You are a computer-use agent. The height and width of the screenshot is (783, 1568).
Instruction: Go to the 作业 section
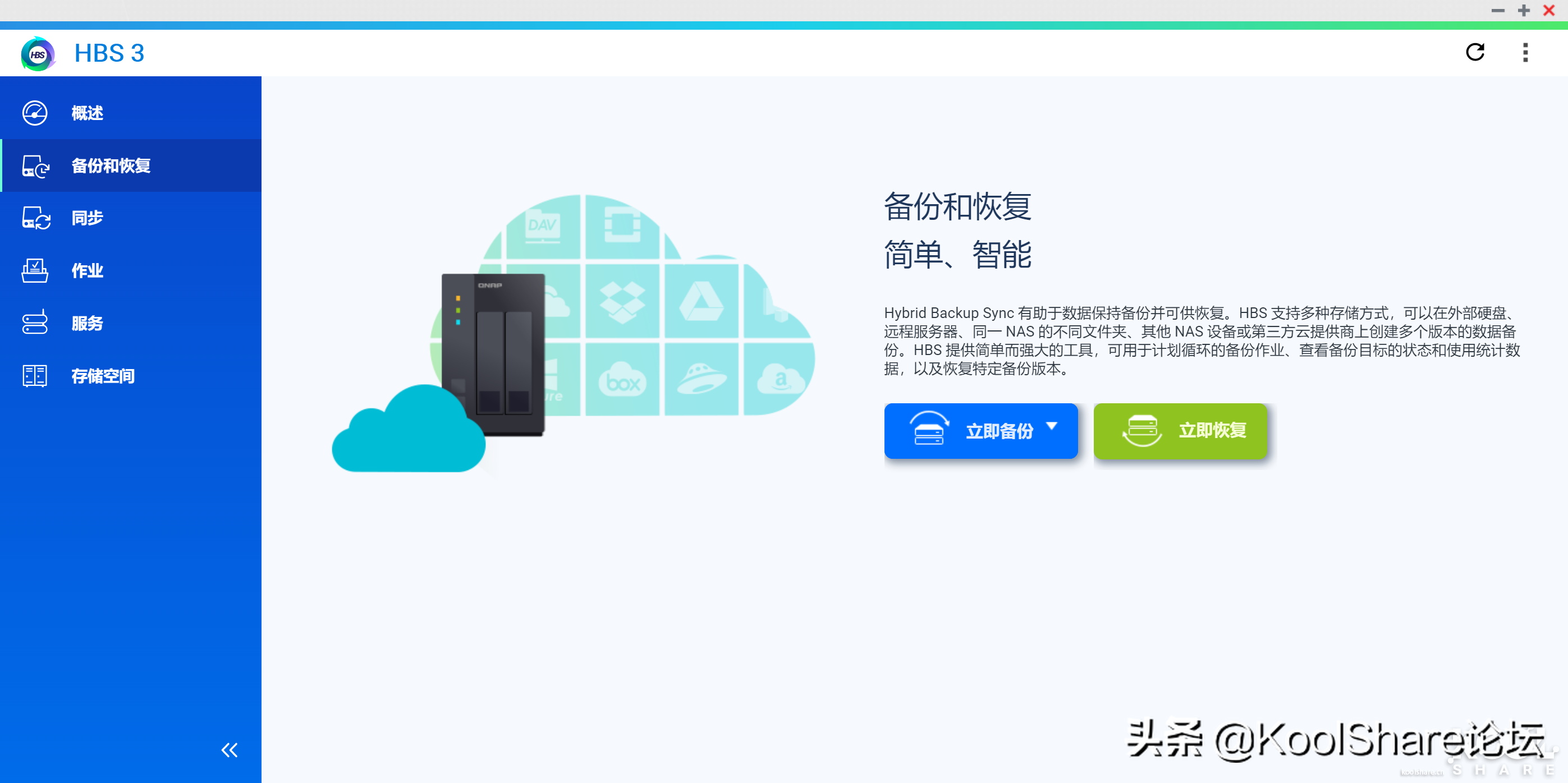88,271
